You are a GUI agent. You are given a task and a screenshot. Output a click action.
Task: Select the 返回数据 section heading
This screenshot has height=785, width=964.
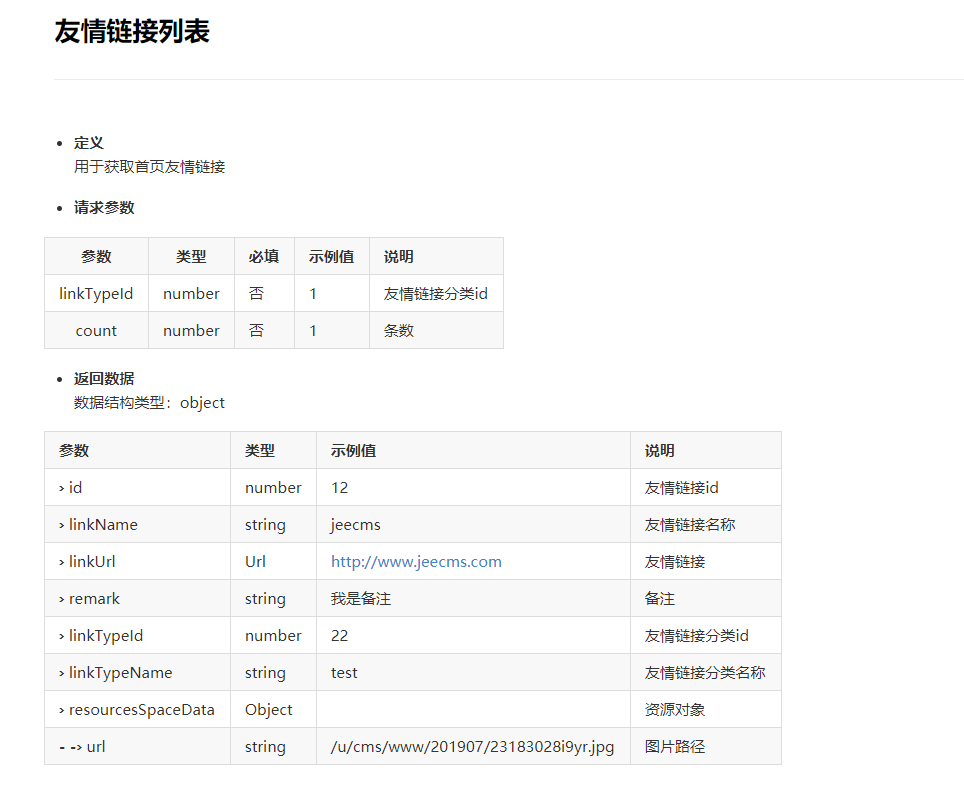(104, 379)
